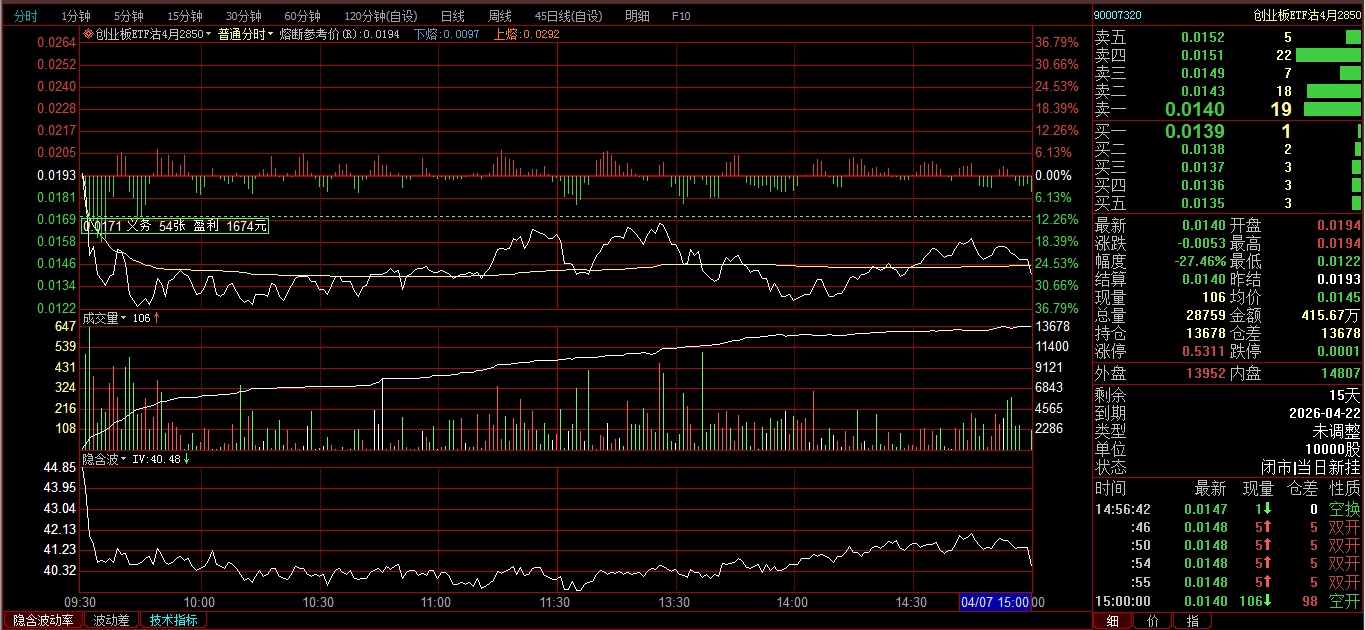
Task: Open the 周线 weekly chart tab
Action: [x=499, y=16]
